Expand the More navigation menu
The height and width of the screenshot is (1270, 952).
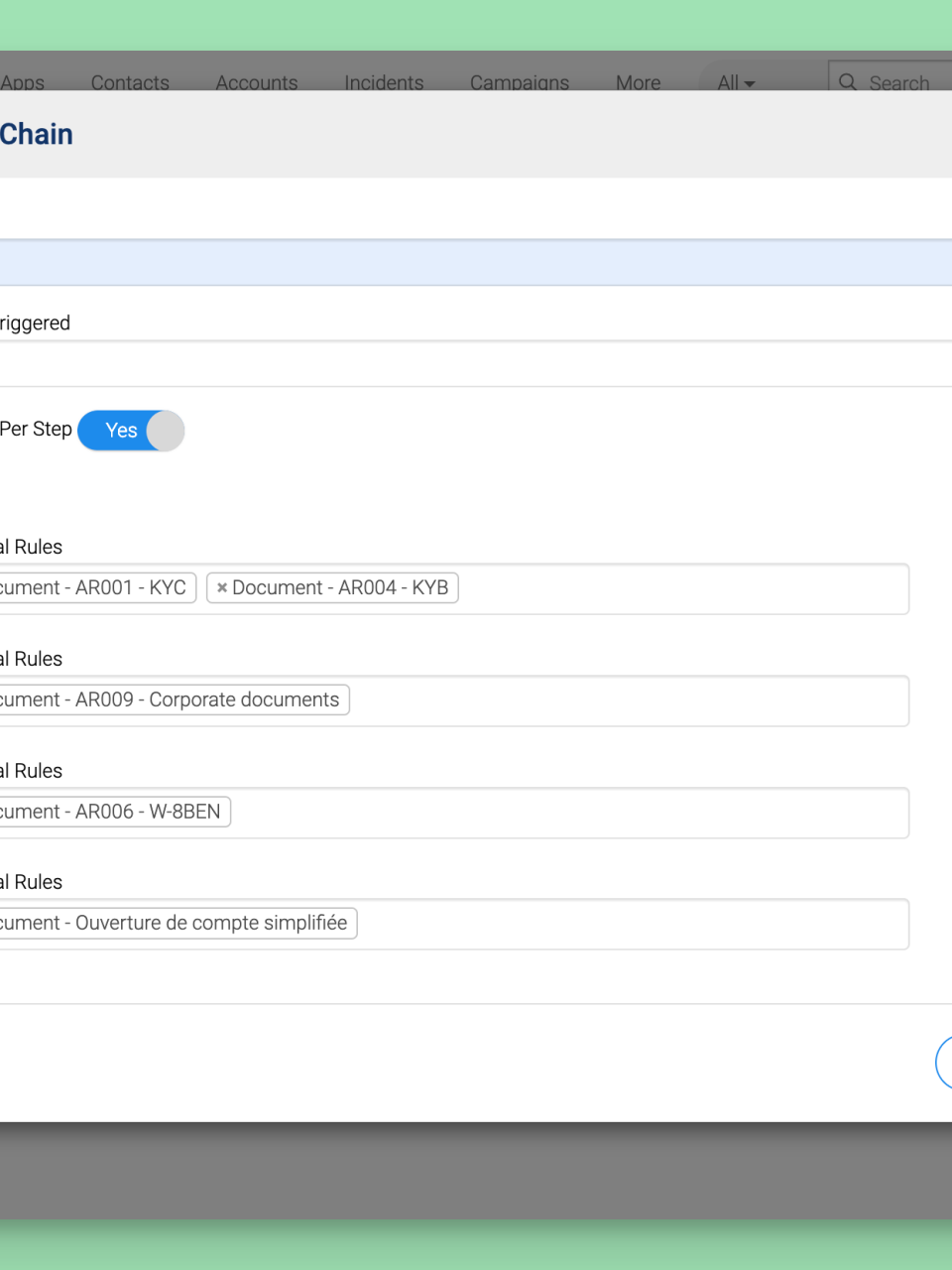[638, 82]
